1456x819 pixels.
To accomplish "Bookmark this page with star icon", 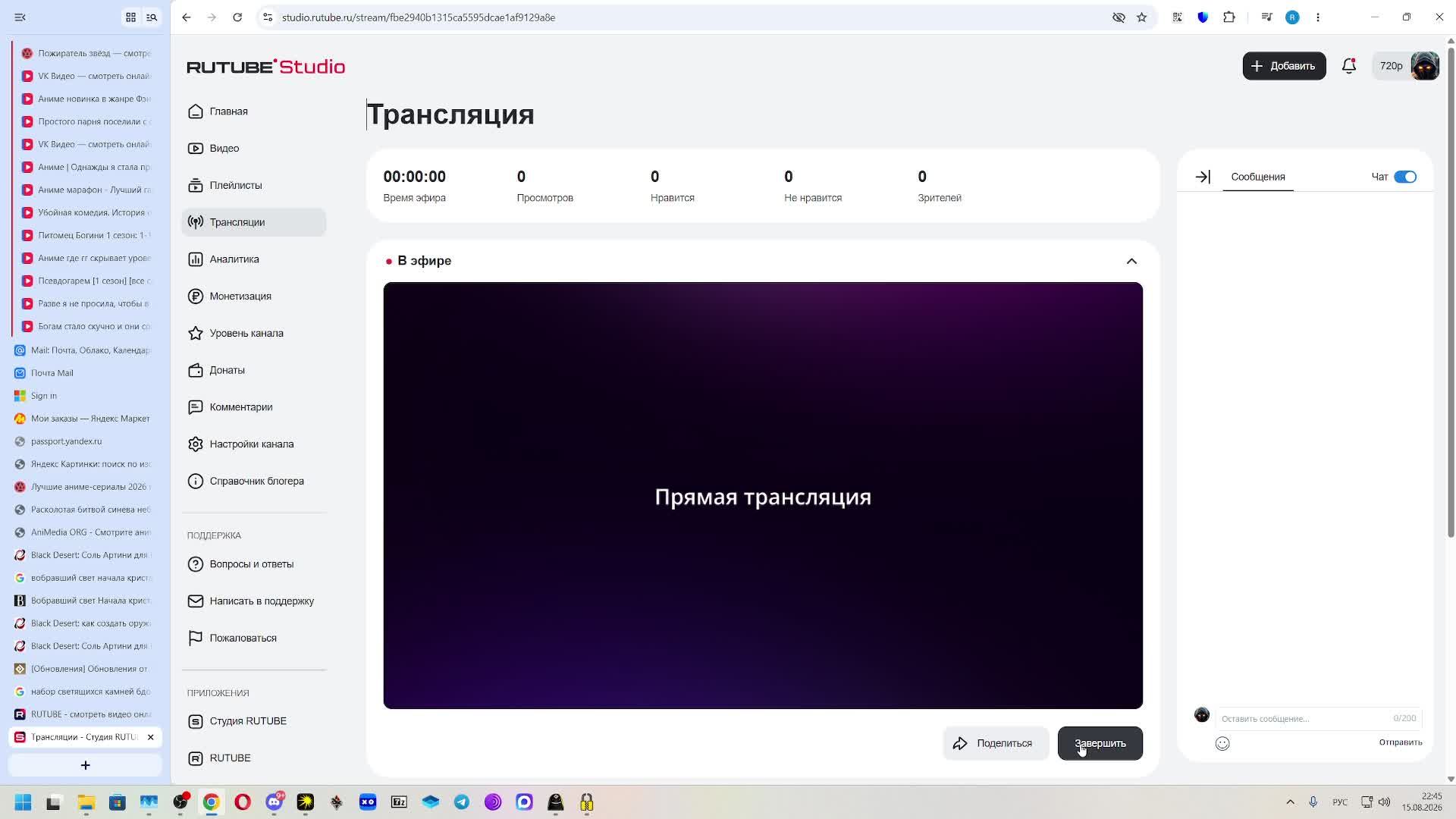I will 1141,17.
